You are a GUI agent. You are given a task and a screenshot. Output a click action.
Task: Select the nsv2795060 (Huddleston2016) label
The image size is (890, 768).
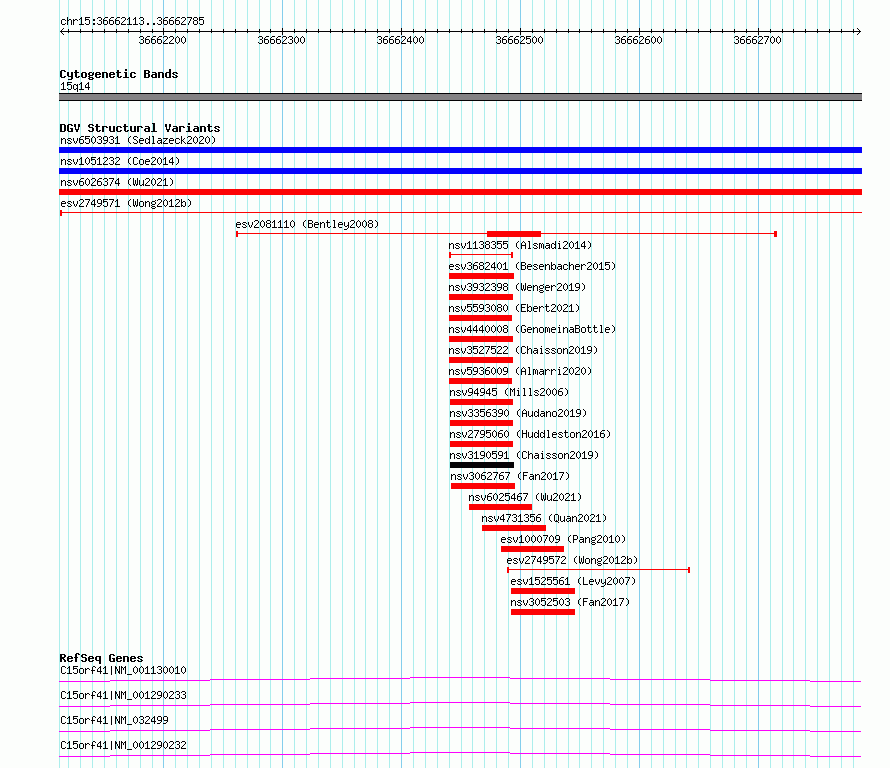point(530,434)
